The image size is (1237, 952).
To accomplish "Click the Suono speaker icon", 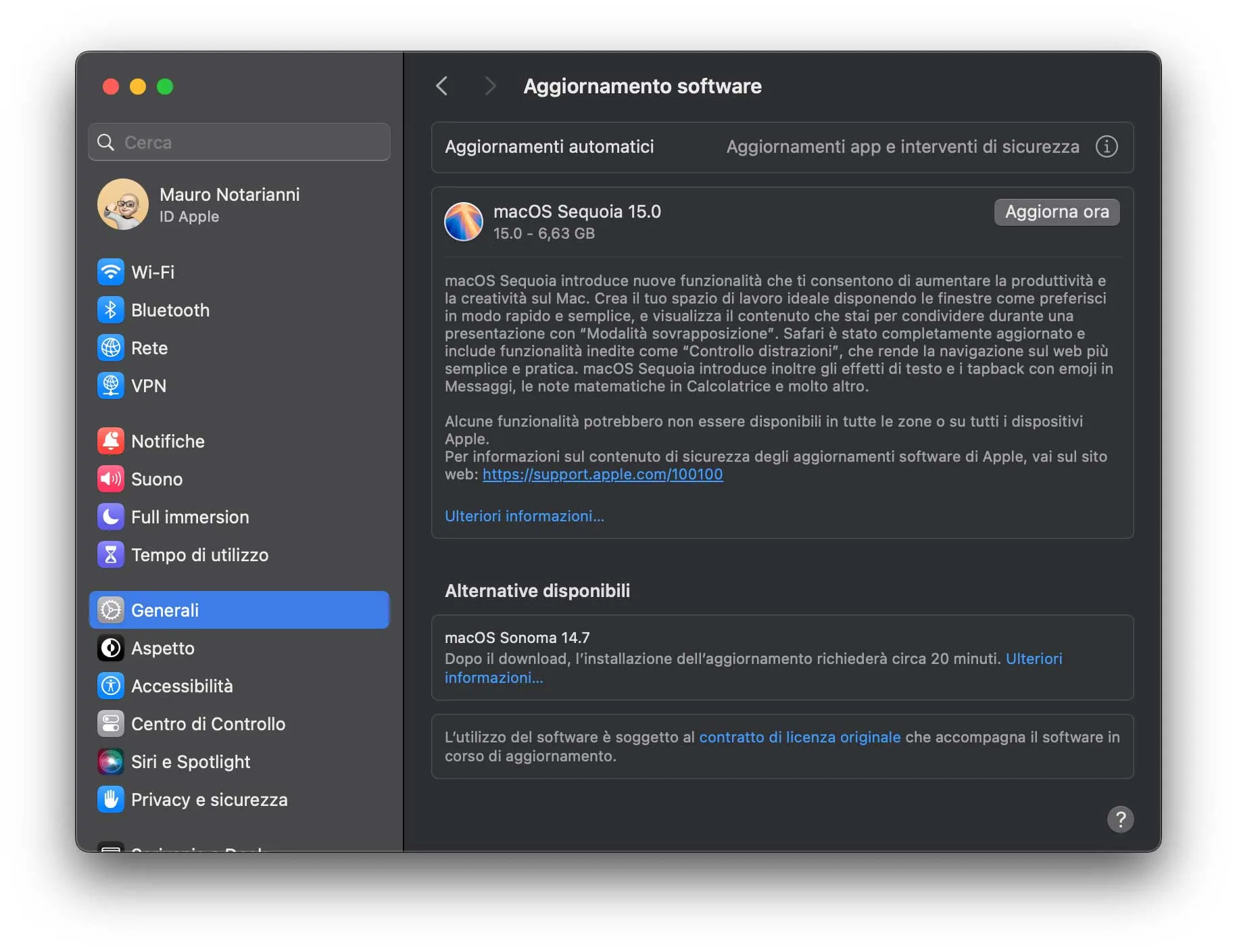I will point(111,479).
